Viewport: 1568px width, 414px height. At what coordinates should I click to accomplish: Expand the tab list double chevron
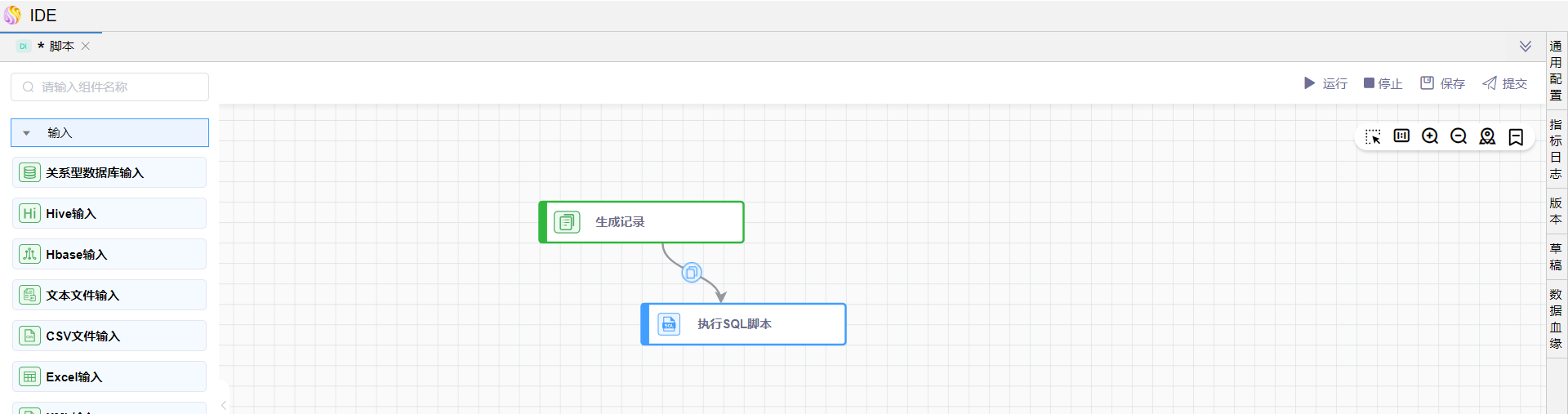(1525, 47)
